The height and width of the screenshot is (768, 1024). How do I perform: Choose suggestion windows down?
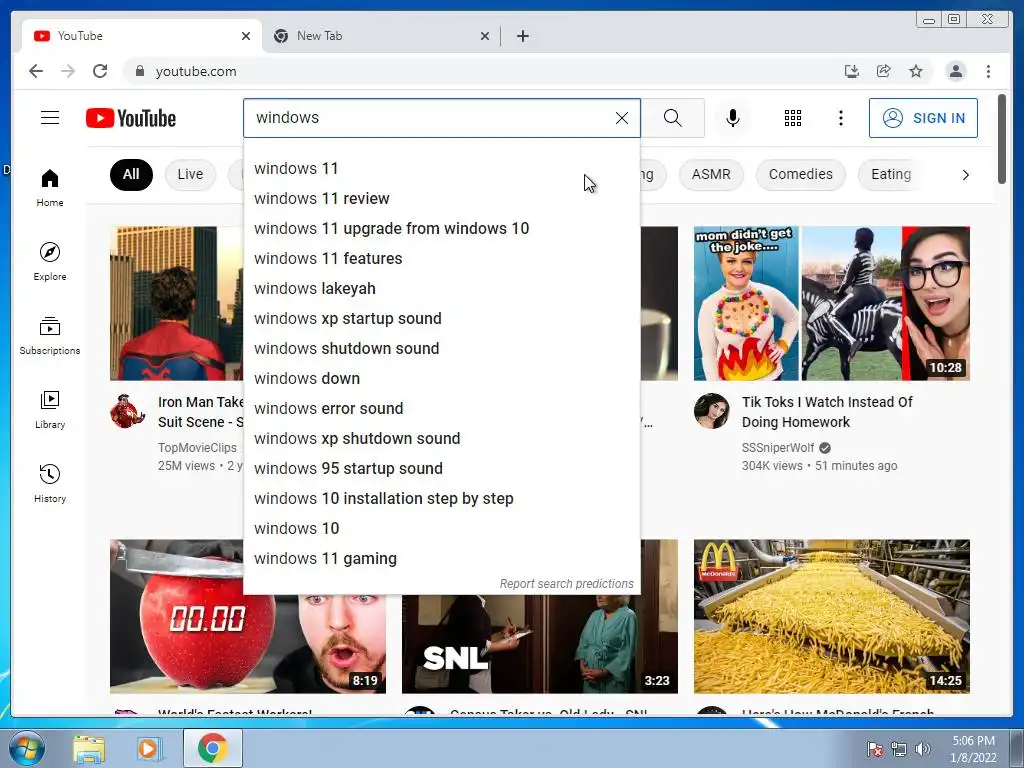[x=441, y=379]
